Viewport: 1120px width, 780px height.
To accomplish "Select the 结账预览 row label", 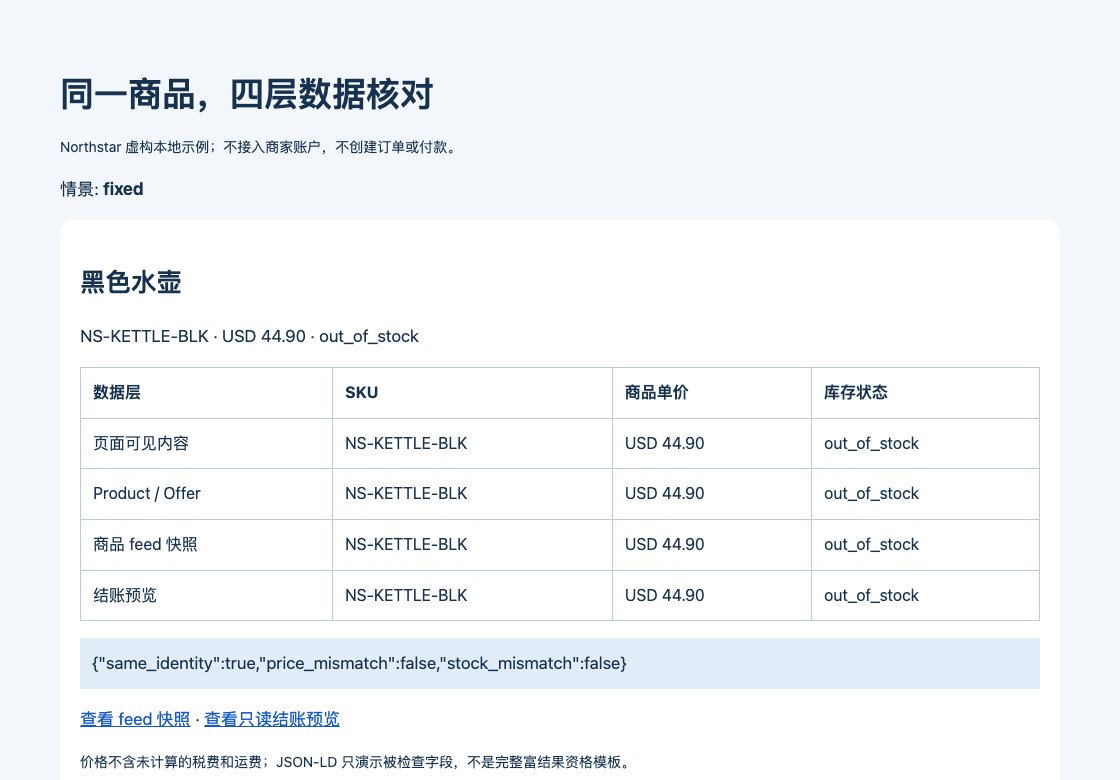I will (x=124, y=595).
